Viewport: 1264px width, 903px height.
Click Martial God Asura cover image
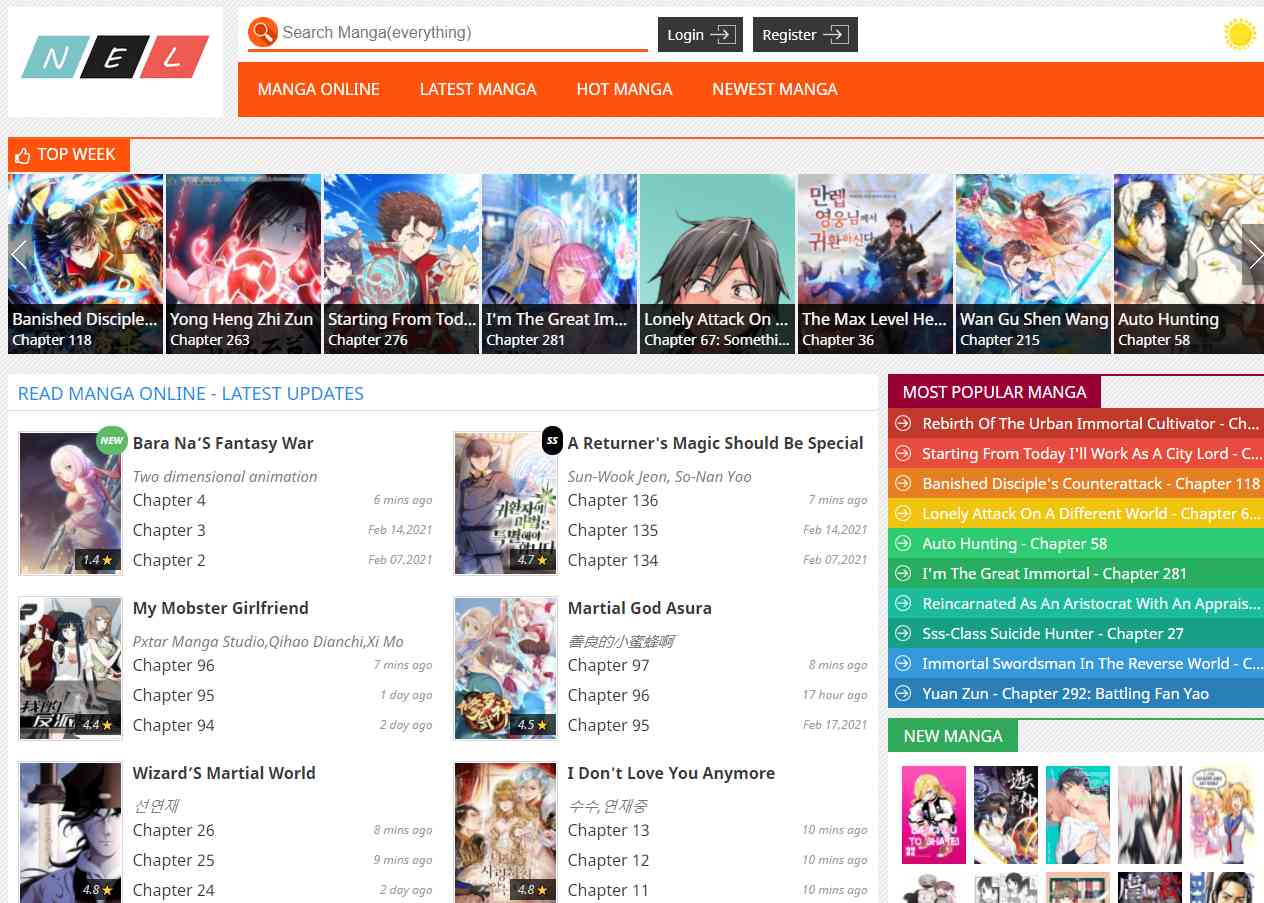[505, 668]
